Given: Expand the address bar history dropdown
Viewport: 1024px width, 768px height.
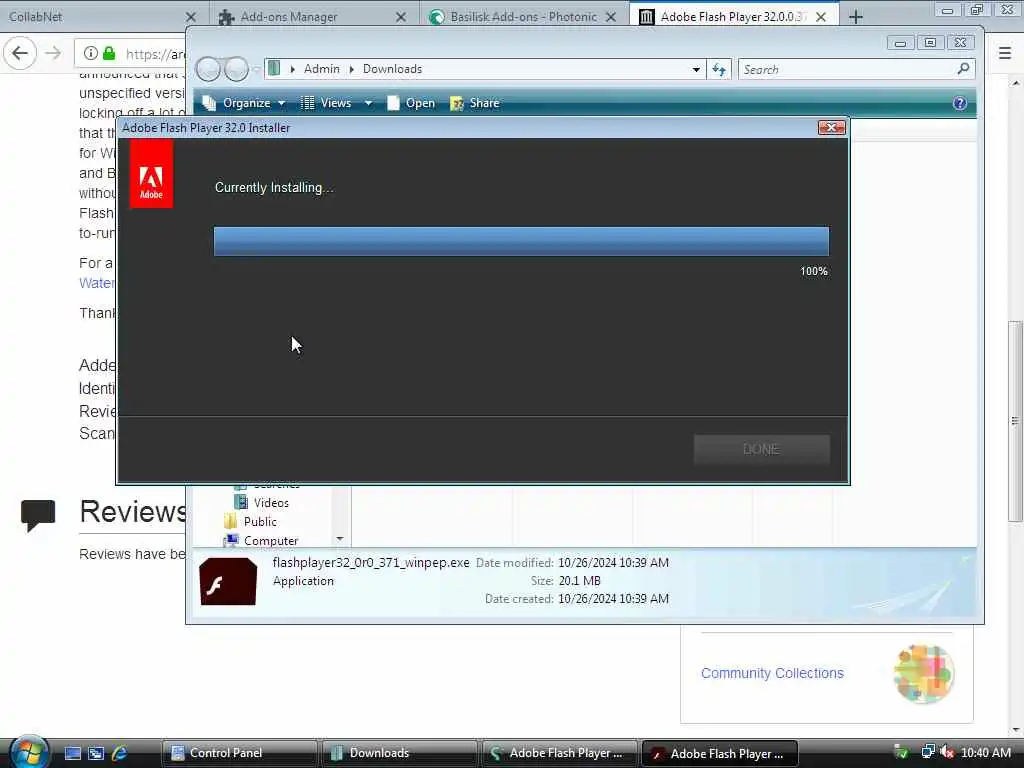Looking at the screenshot, I should point(696,69).
